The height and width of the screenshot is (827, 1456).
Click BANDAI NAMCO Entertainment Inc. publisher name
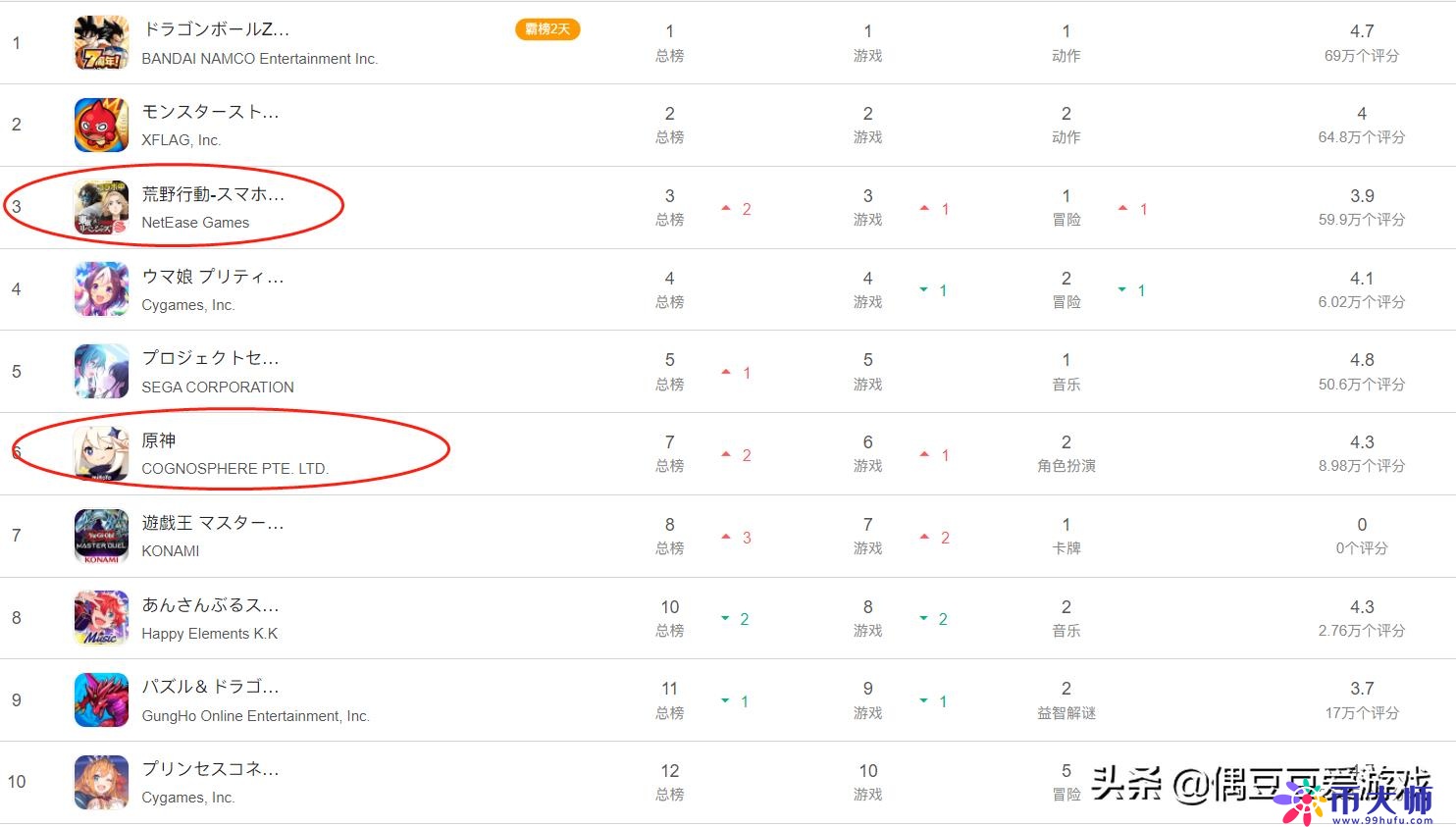260,59
